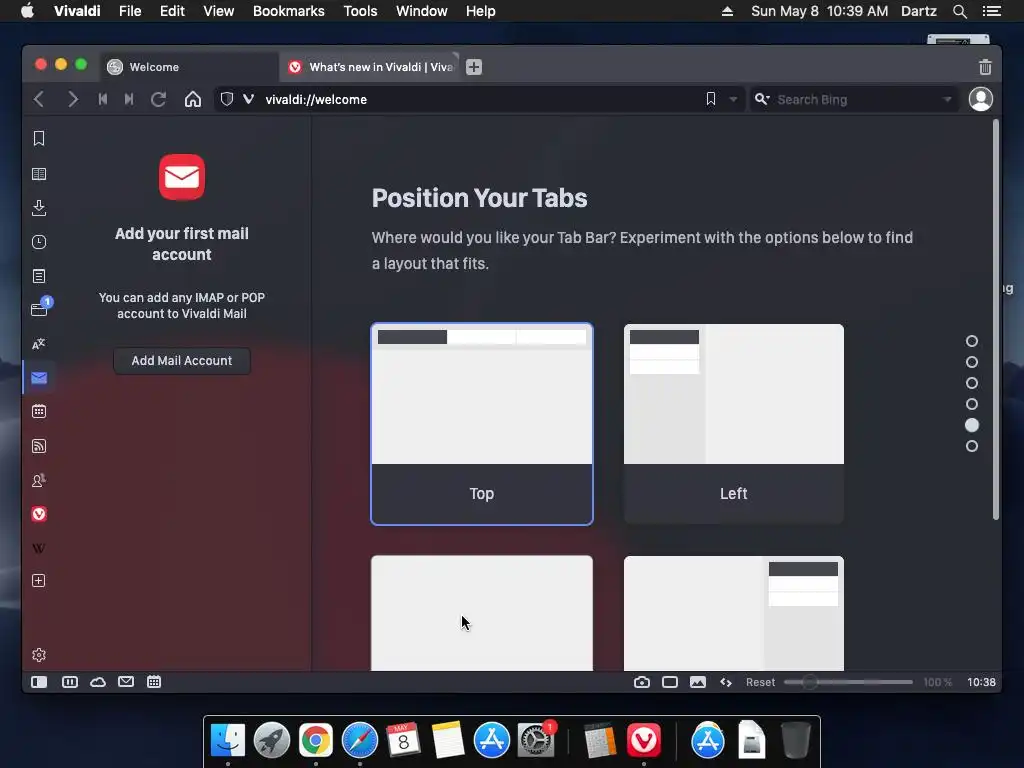Add a new web panel
1024x768 pixels.
click(x=39, y=581)
